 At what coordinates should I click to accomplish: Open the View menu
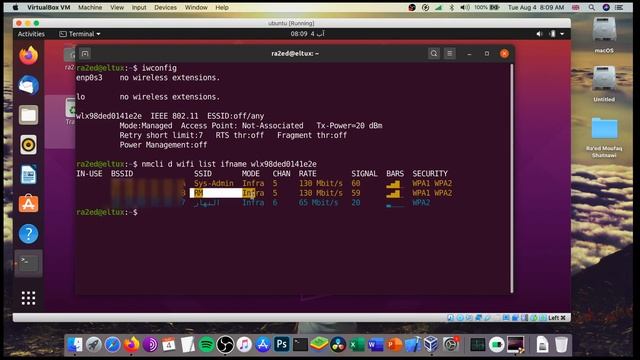[x=117, y=7]
